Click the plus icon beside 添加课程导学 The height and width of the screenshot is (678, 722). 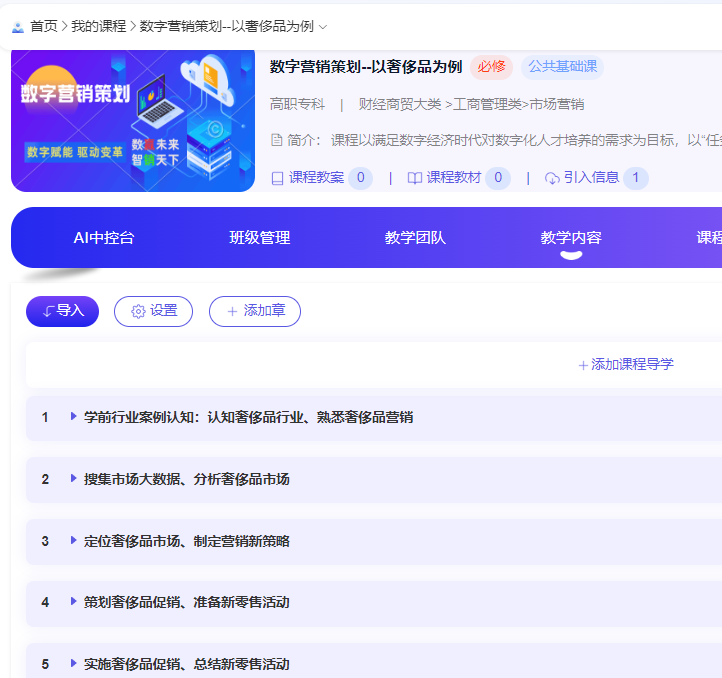point(583,365)
